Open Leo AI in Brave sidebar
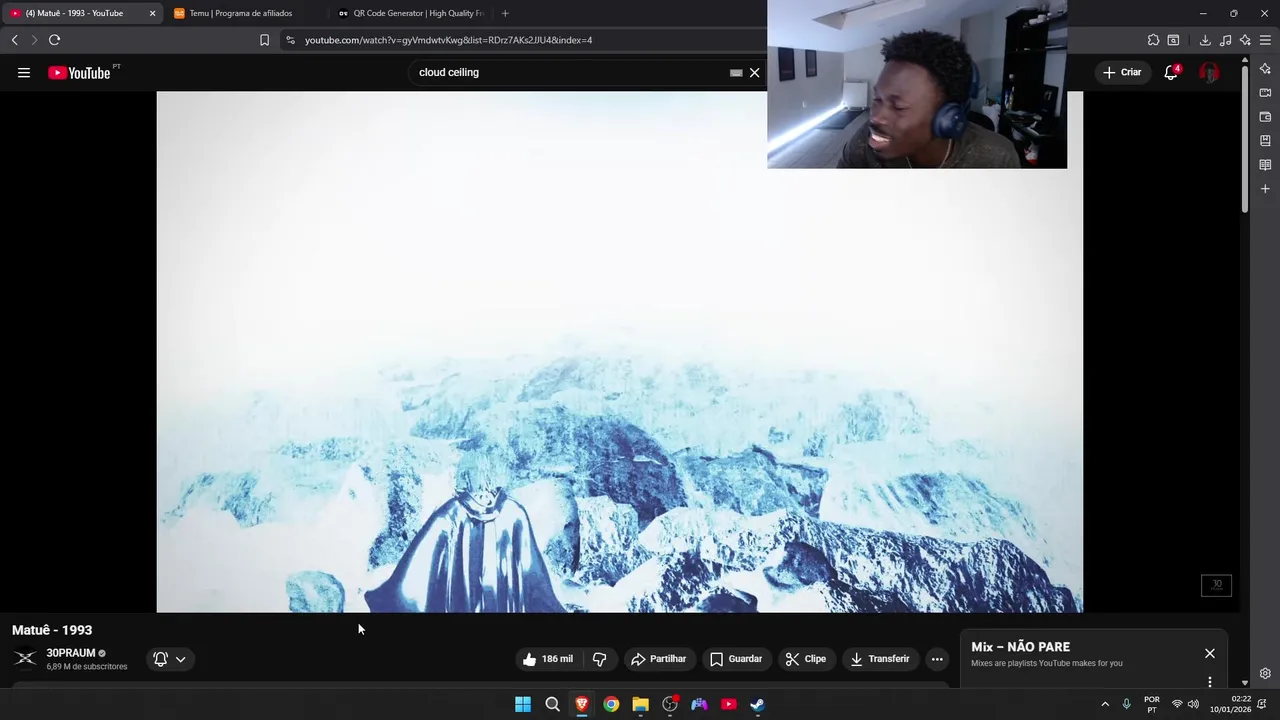 1265,68
